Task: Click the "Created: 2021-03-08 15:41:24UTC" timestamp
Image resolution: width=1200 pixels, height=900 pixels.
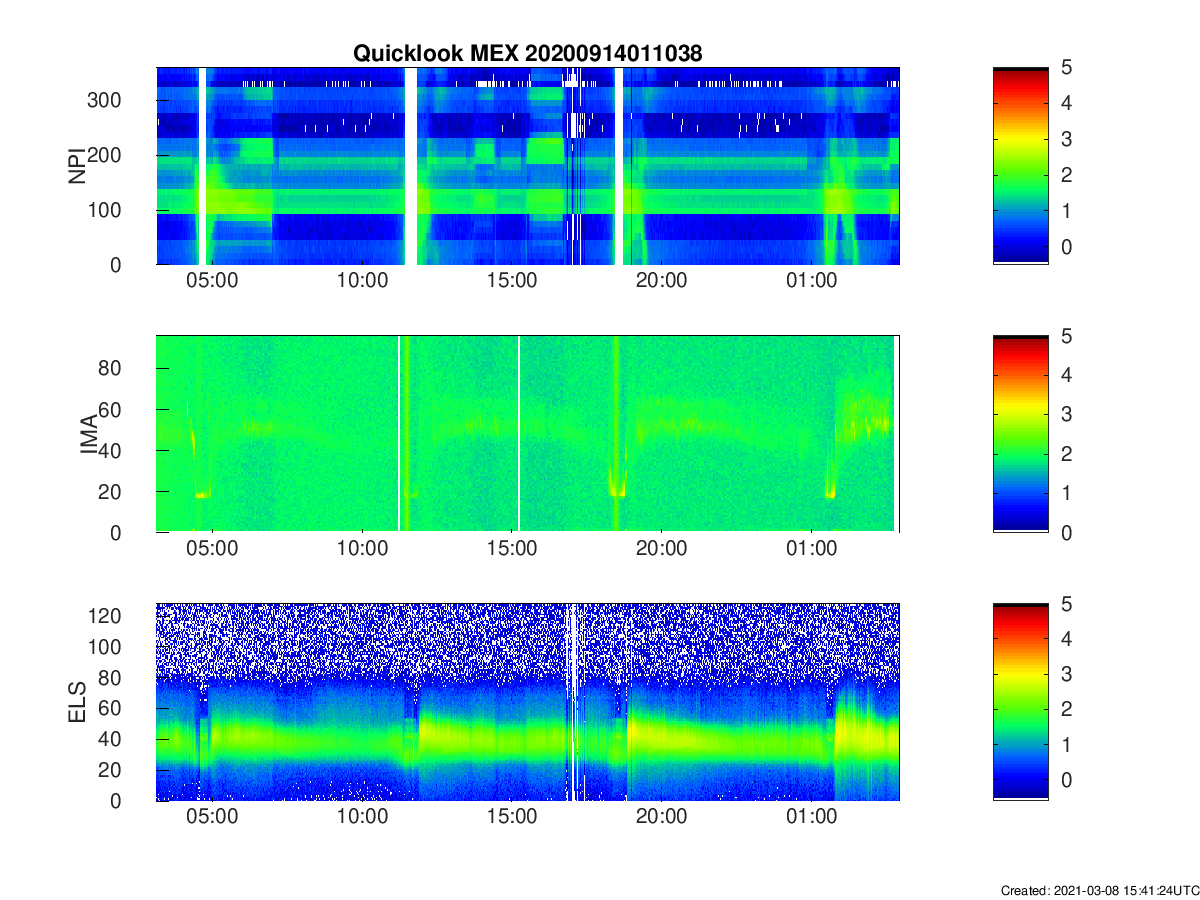Action: tap(1099, 890)
